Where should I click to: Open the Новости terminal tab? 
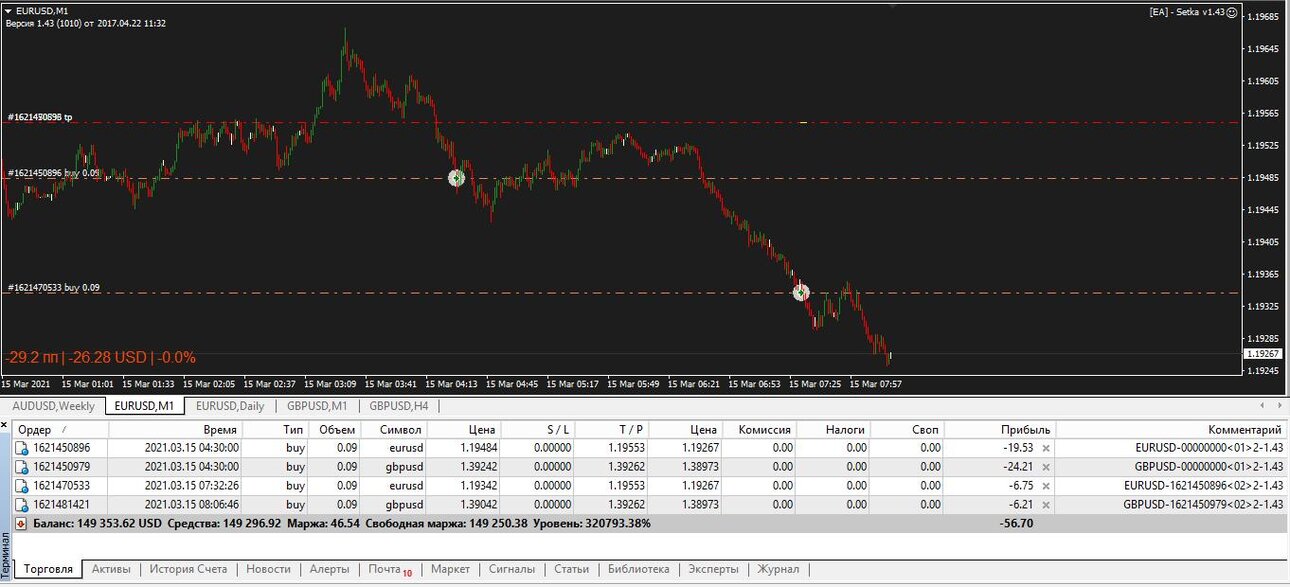(268, 569)
